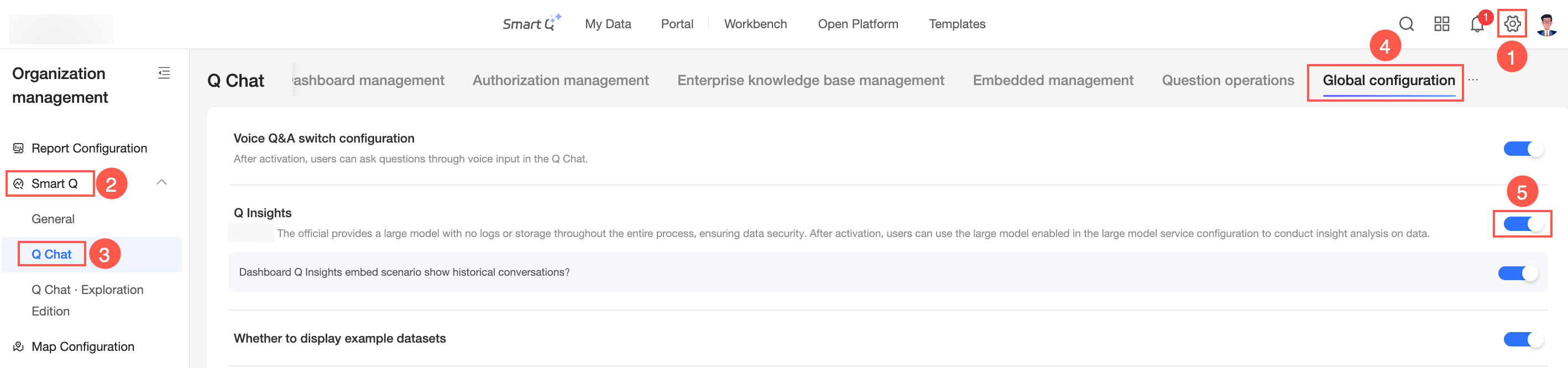Go to Workbench in top navigation
The width and height of the screenshot is (1568, 368).
755,24
